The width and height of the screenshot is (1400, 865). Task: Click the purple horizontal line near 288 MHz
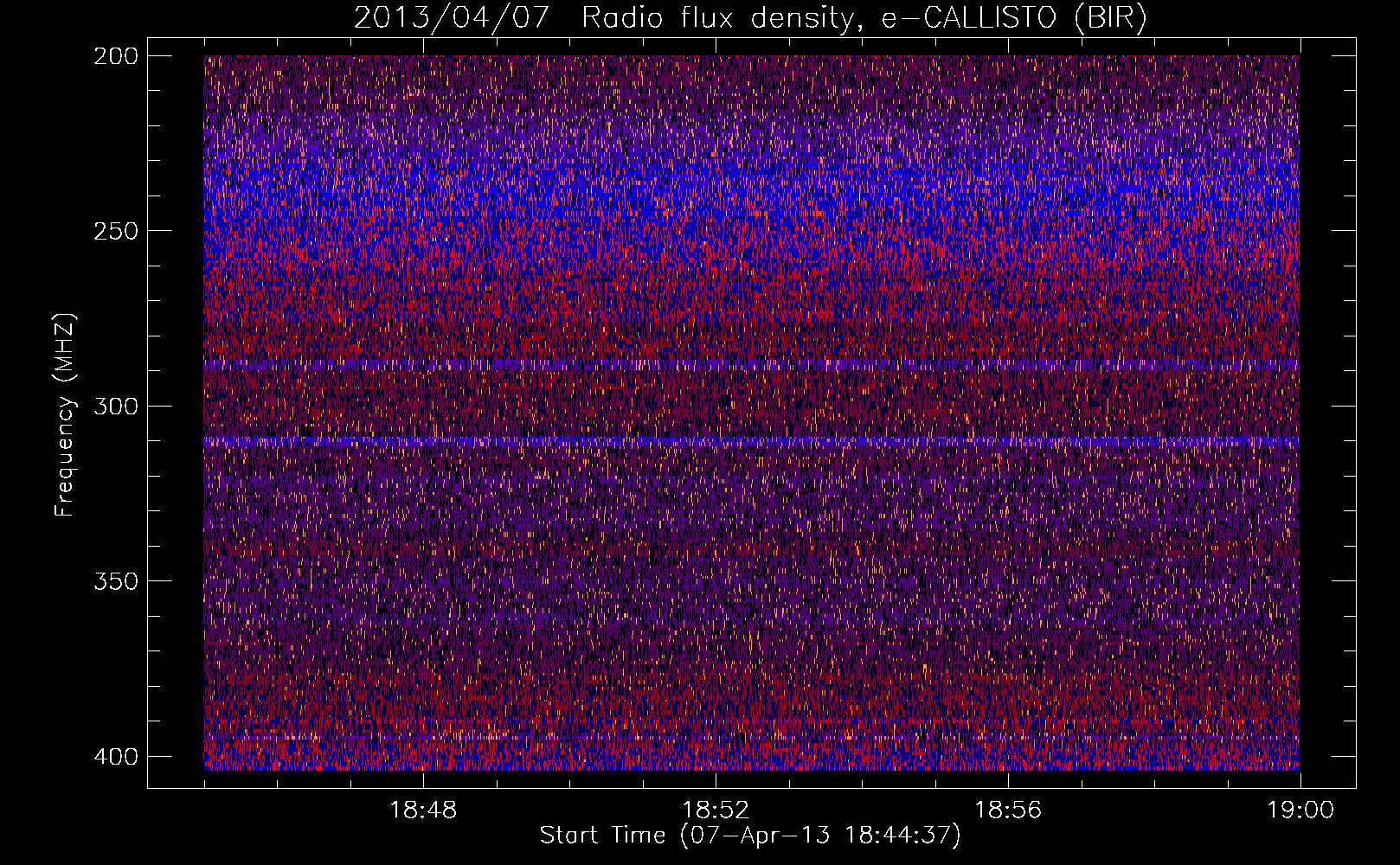pyautogui.click(x=752, y=365)
